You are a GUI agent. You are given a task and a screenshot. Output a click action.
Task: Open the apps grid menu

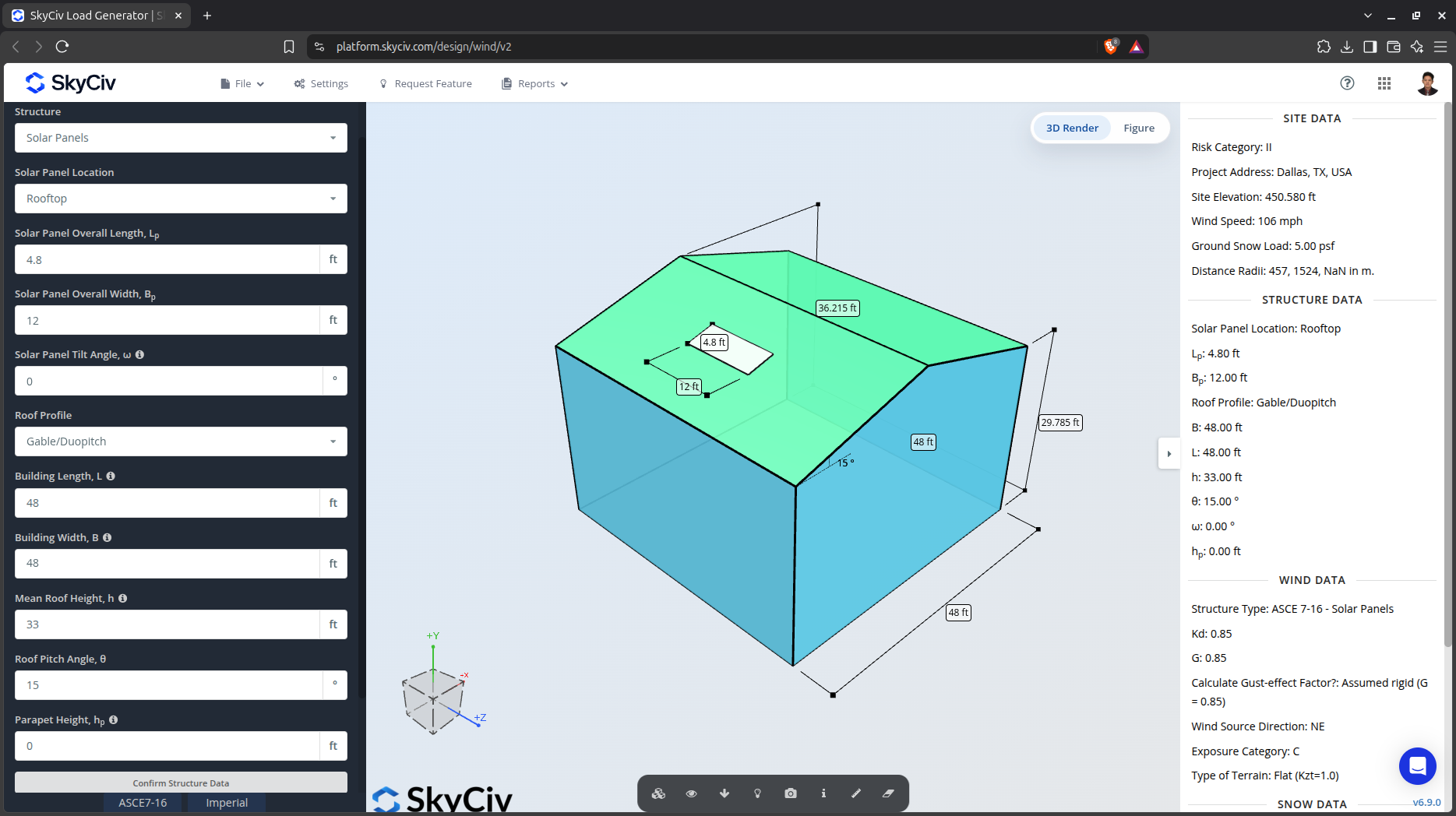(1384, 83)
